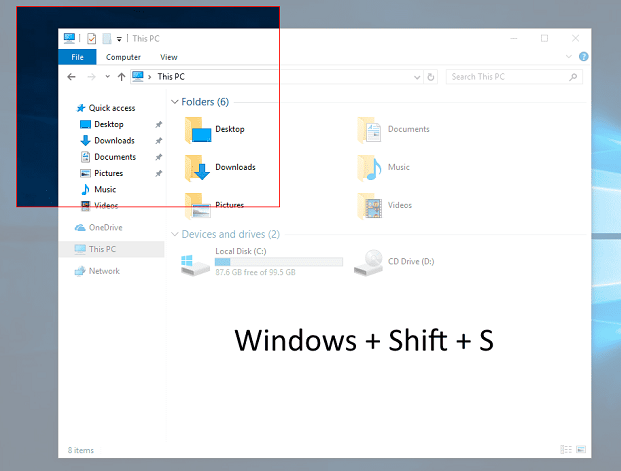Open the File menu
This screenshot has width=621, height=471.
(x=76, y=57)
